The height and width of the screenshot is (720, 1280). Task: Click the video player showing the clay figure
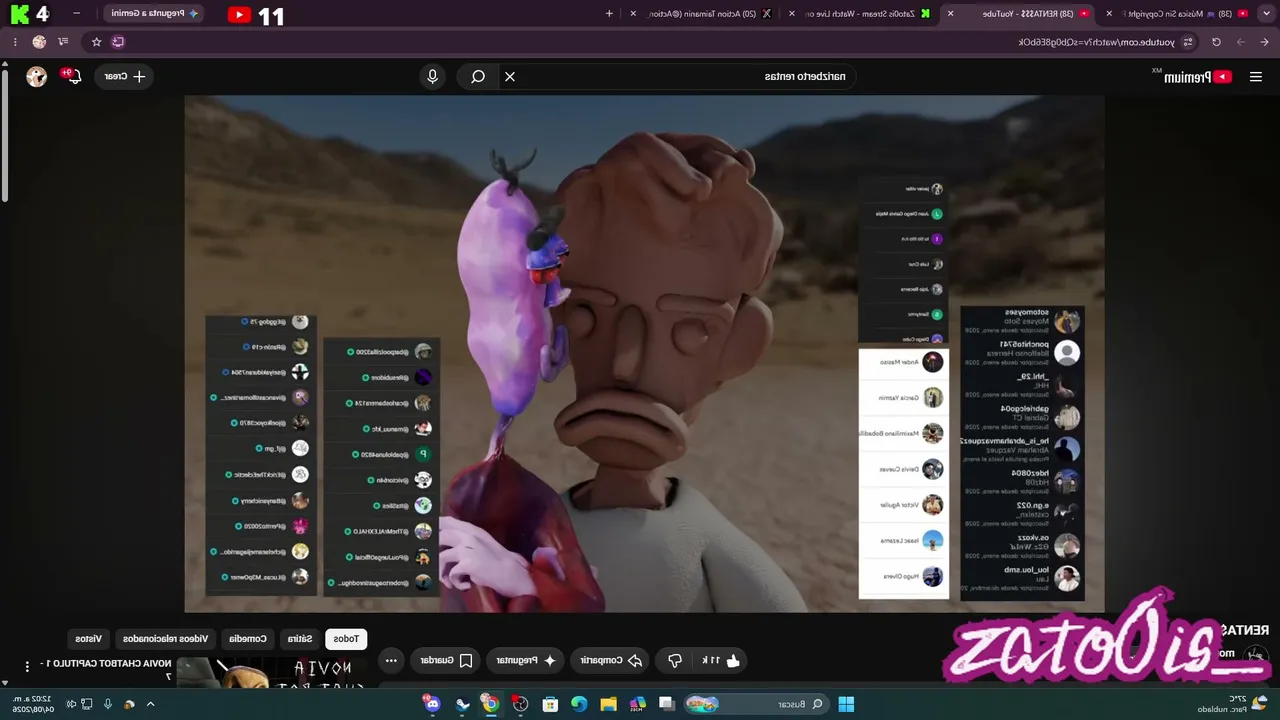644,353
